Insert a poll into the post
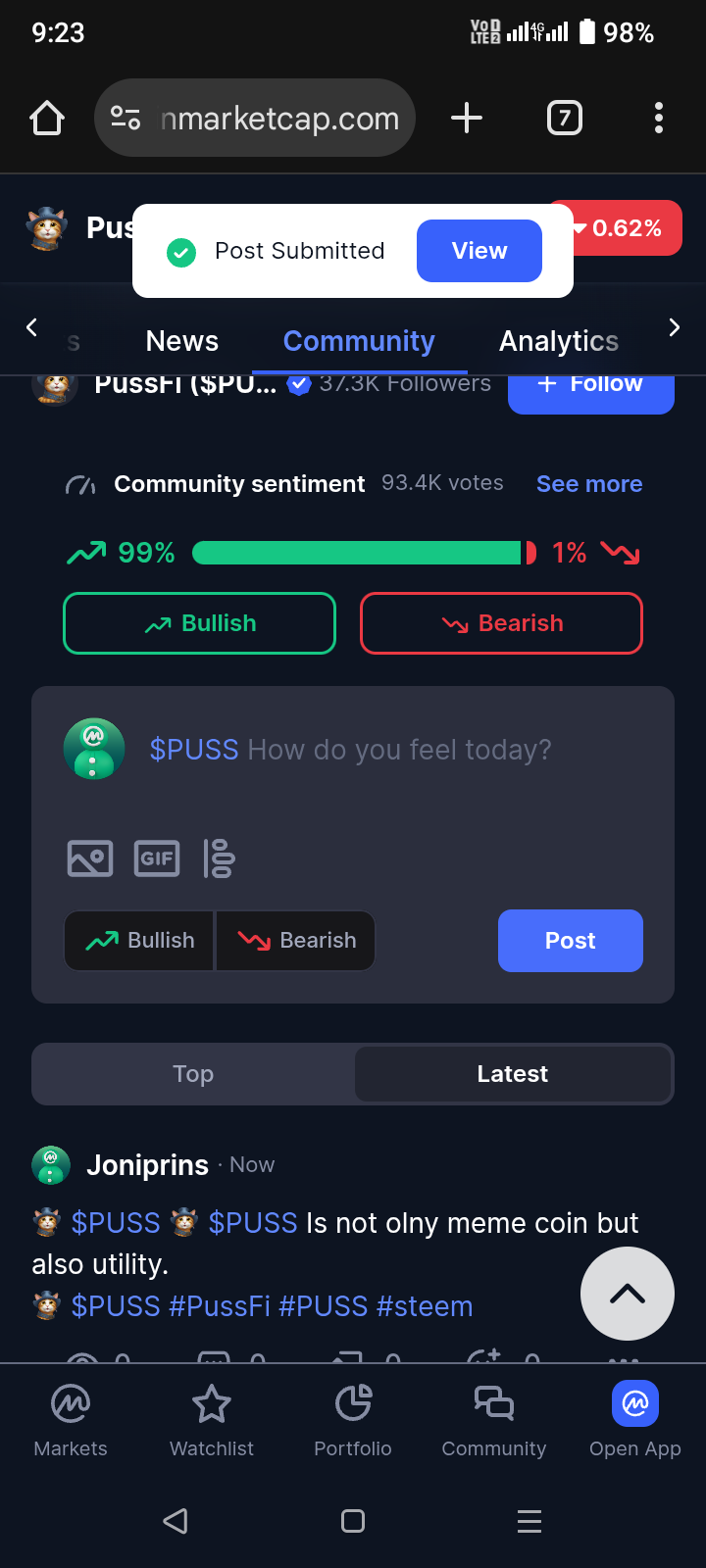This screenshot has height=1568, width=706. [x=219, y=858]
